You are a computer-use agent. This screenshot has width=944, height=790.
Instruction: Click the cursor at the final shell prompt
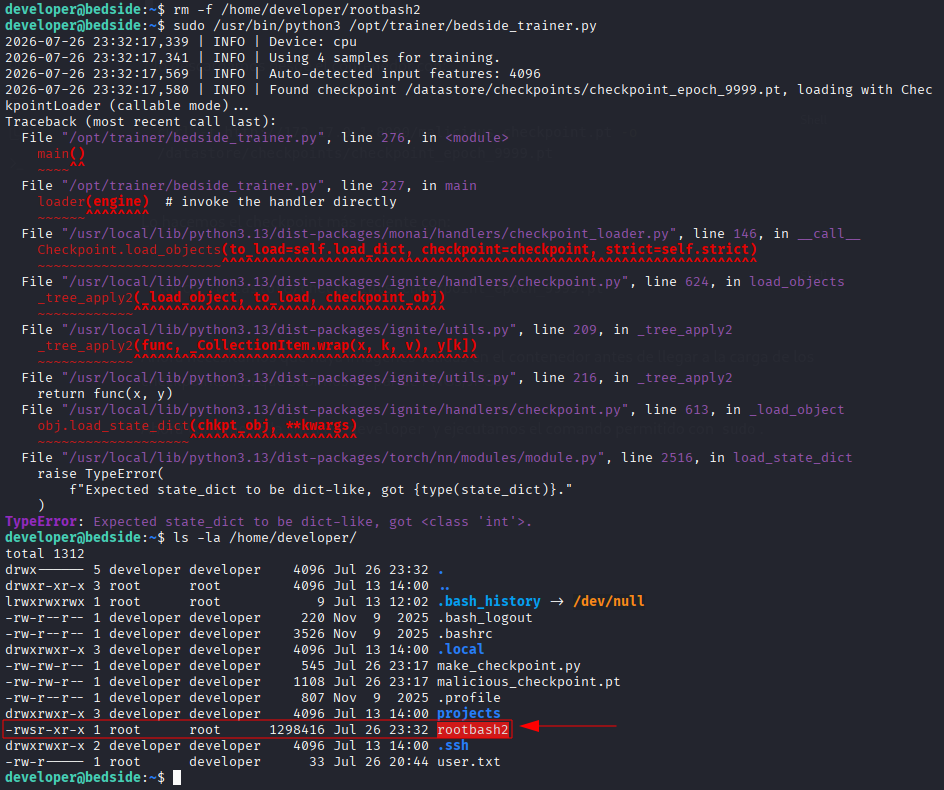coord(177,777)
